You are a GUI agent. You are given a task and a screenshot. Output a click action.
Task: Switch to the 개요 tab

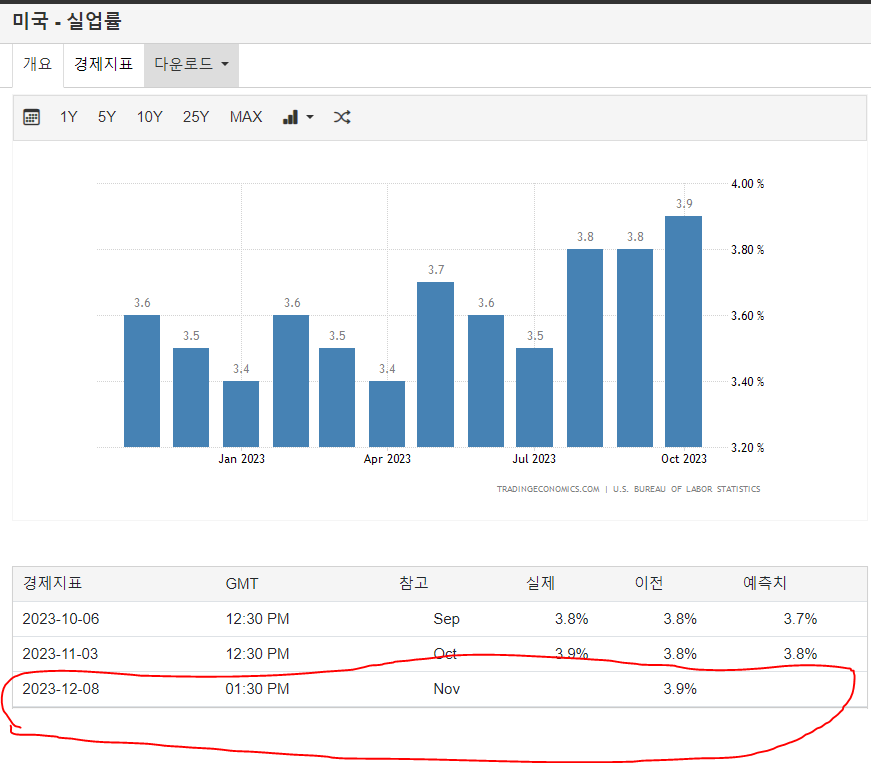tap(38, 64)
